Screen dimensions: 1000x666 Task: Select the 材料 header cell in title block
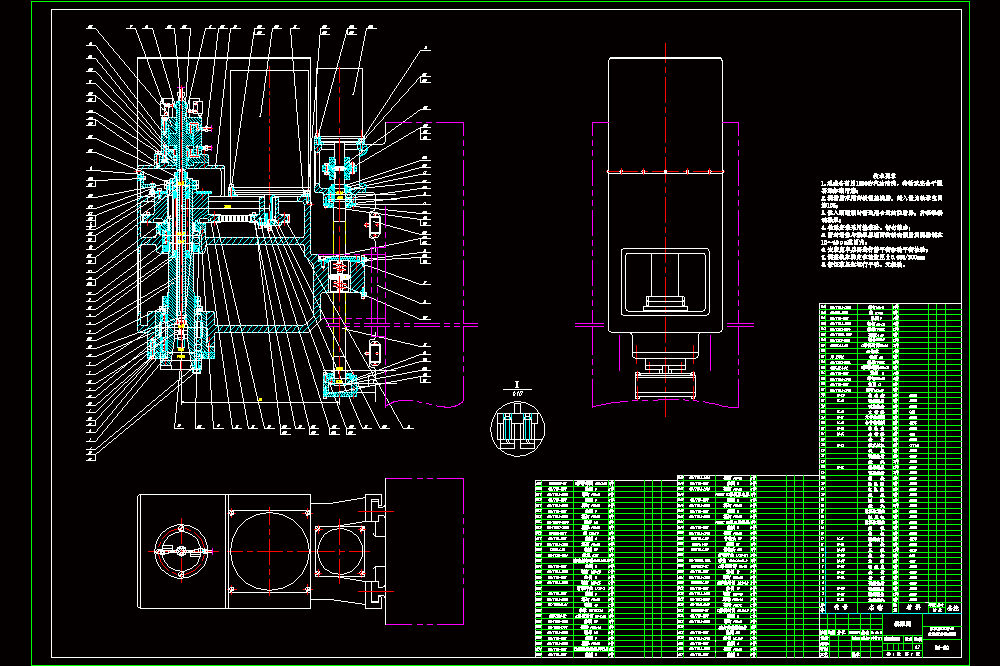coord(913,608)
